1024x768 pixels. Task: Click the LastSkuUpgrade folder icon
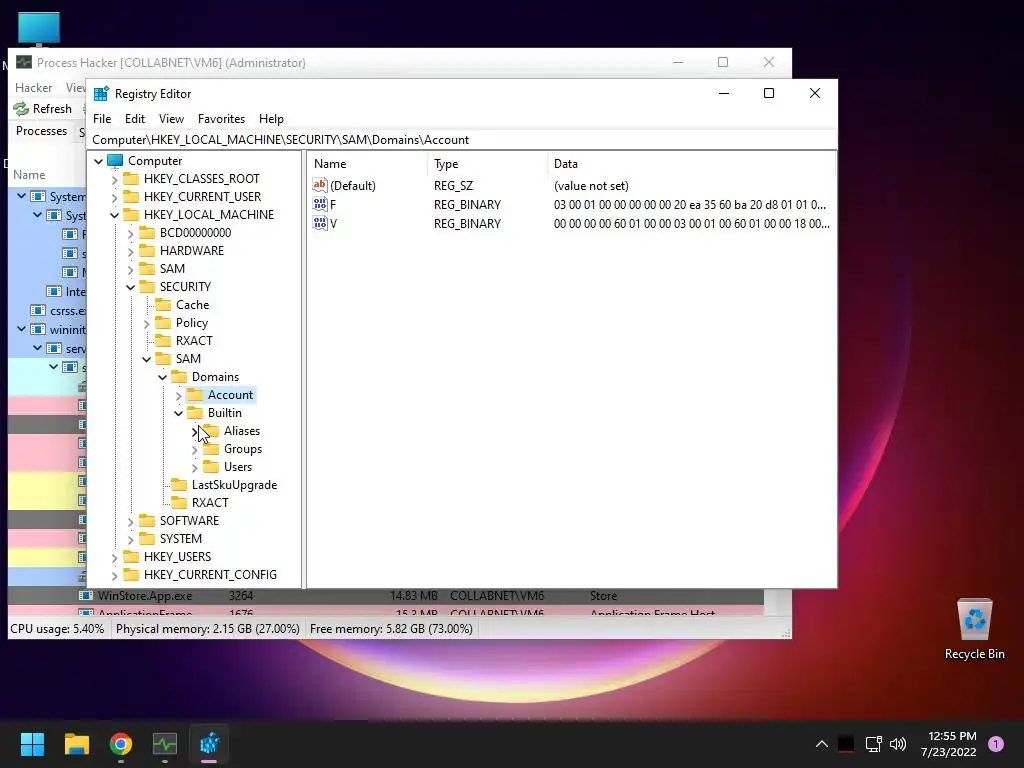[179, 485]
